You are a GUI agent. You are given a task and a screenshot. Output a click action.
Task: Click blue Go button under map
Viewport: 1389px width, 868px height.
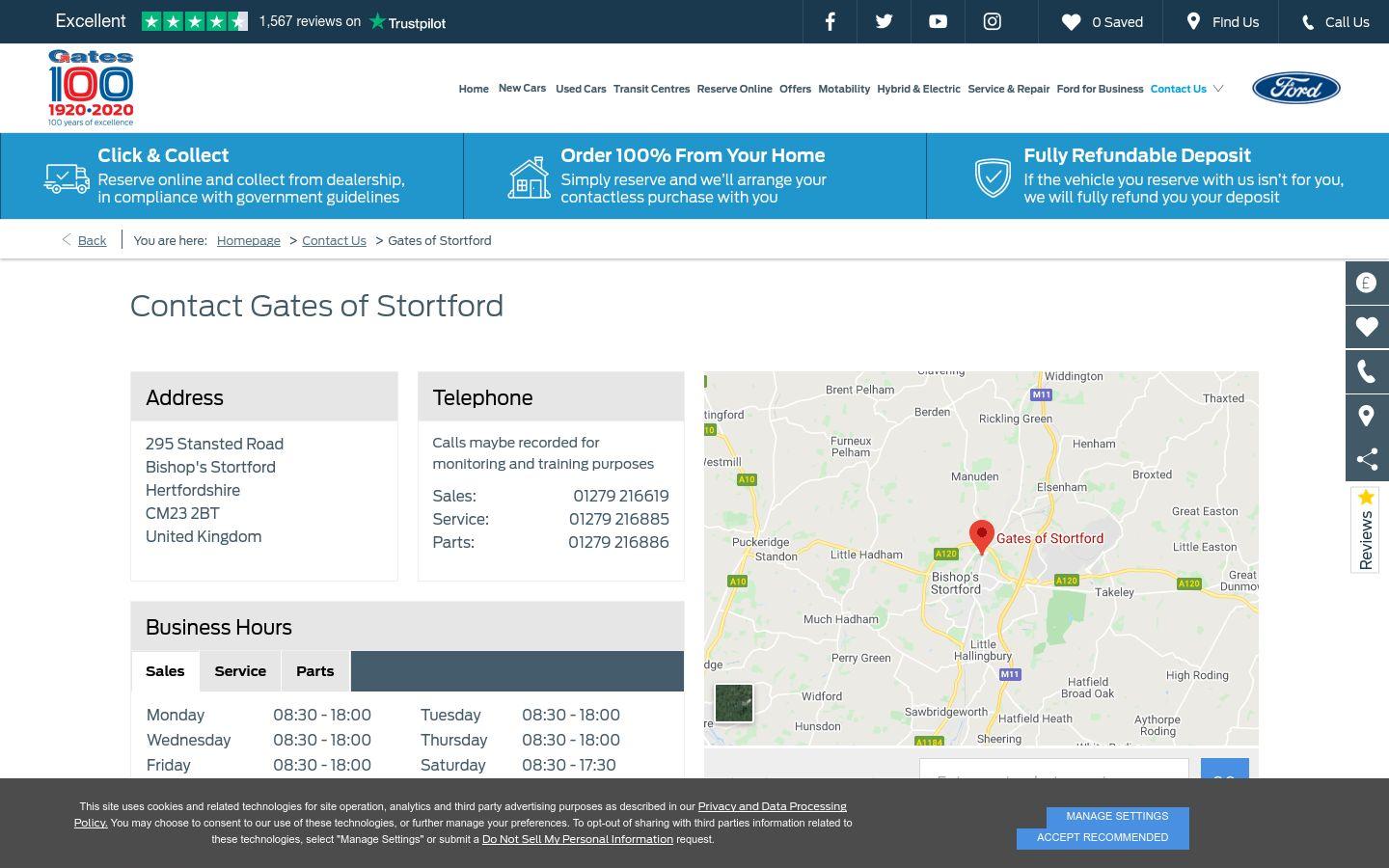click(1224, 770)
